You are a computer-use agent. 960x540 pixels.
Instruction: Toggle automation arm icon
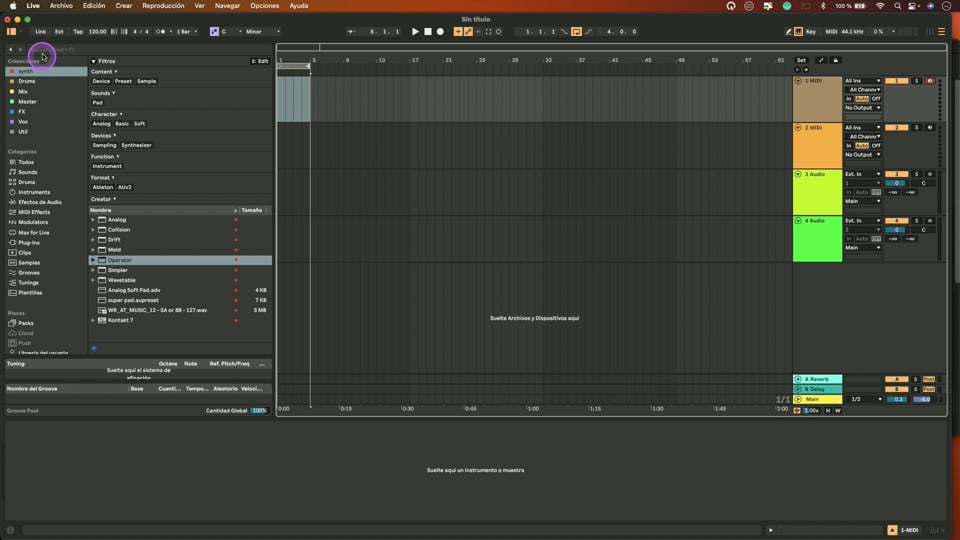pos(468,31)
